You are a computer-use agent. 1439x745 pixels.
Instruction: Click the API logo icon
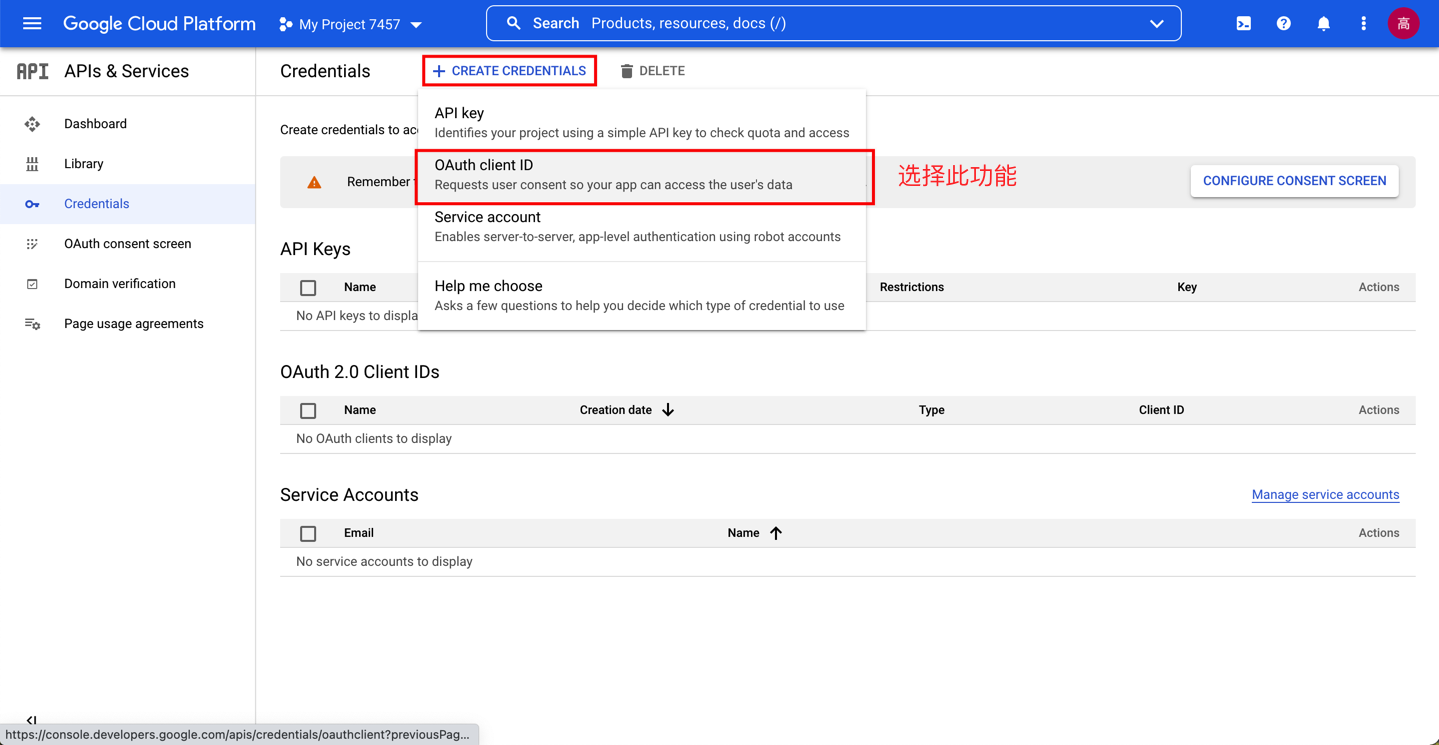(32, 71)
